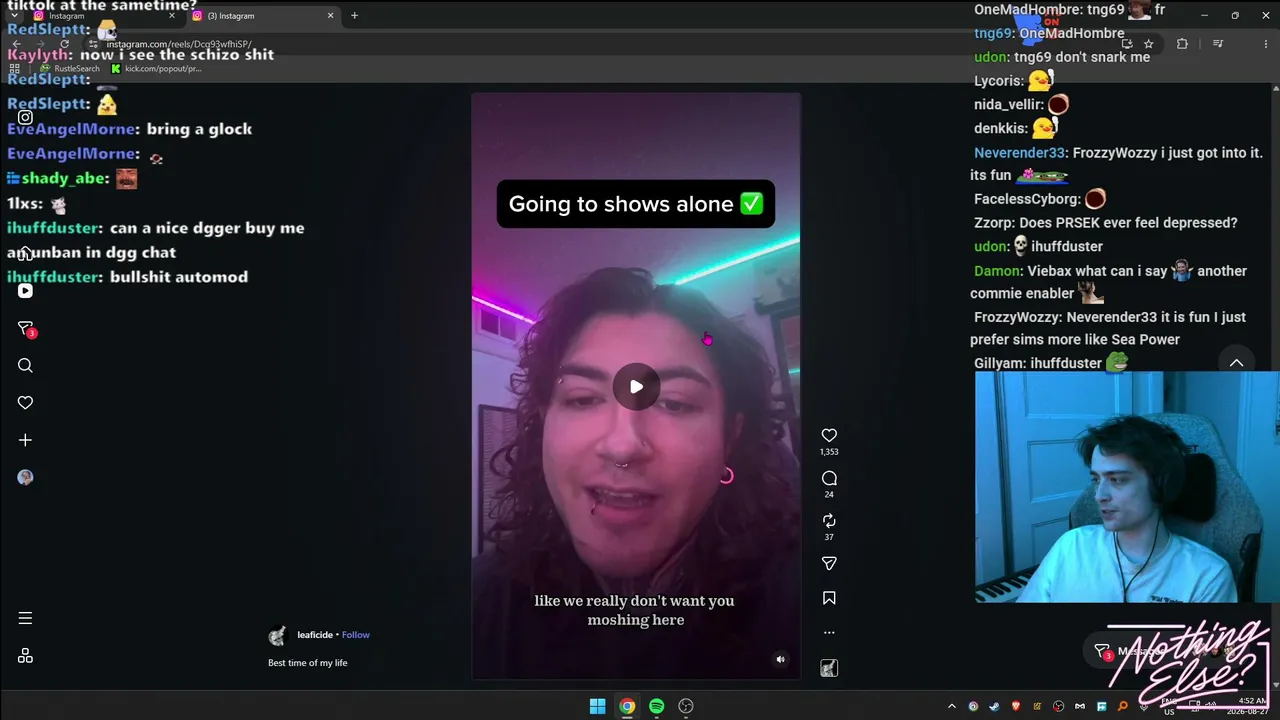Open a new browser tab
Screen dimensions: 1280x720
pyautogui.click(x=354, y=16)
